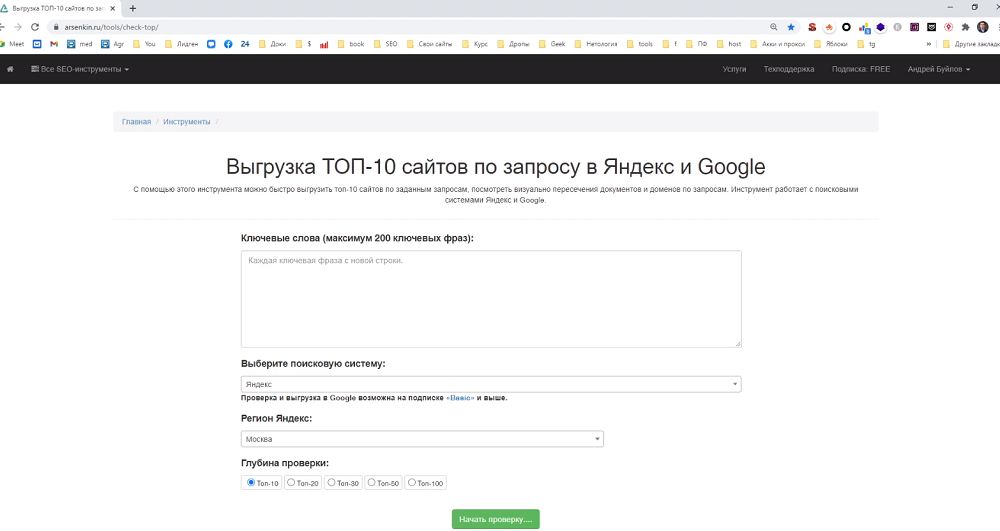Show more bookmarks with the double chevron

coord(929,44)
